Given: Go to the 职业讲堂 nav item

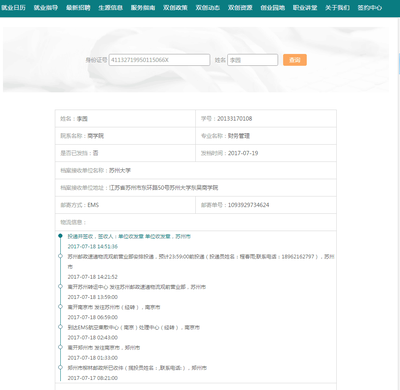Looking at the screenshot, I should point(305,8).
